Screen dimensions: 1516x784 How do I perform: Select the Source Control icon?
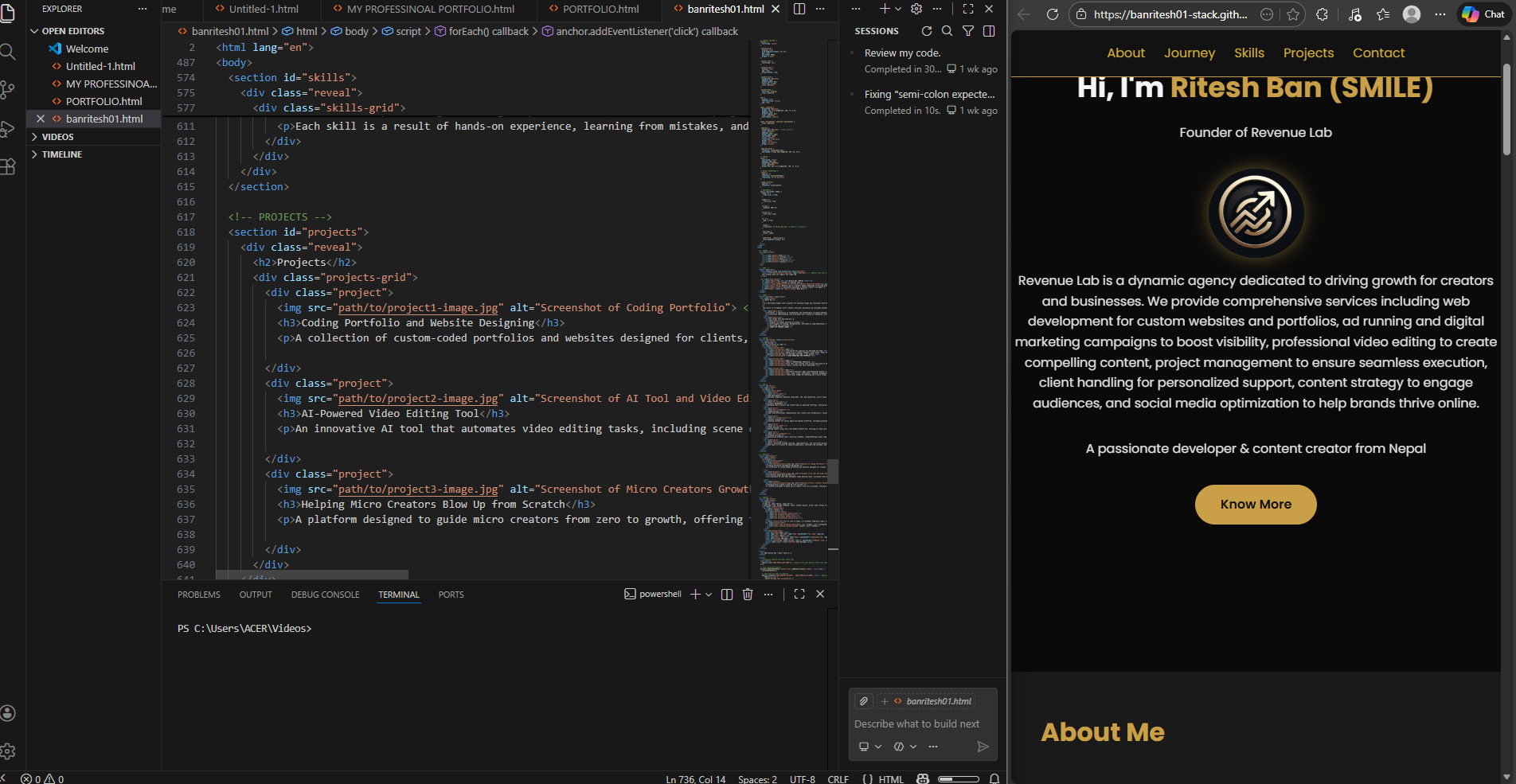coord(9,89)
